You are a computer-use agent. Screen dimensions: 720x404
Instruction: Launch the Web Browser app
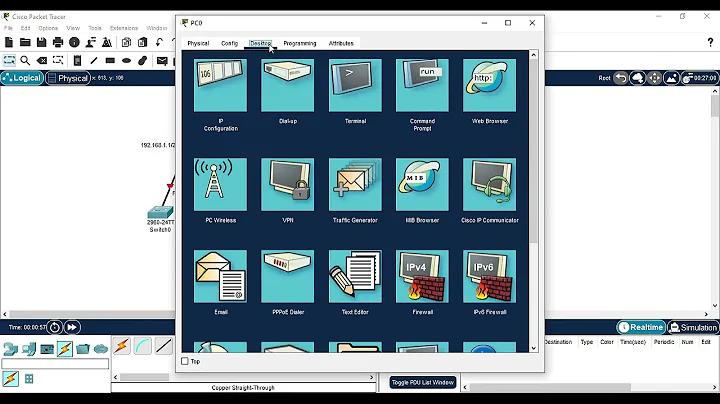(489, 85)
